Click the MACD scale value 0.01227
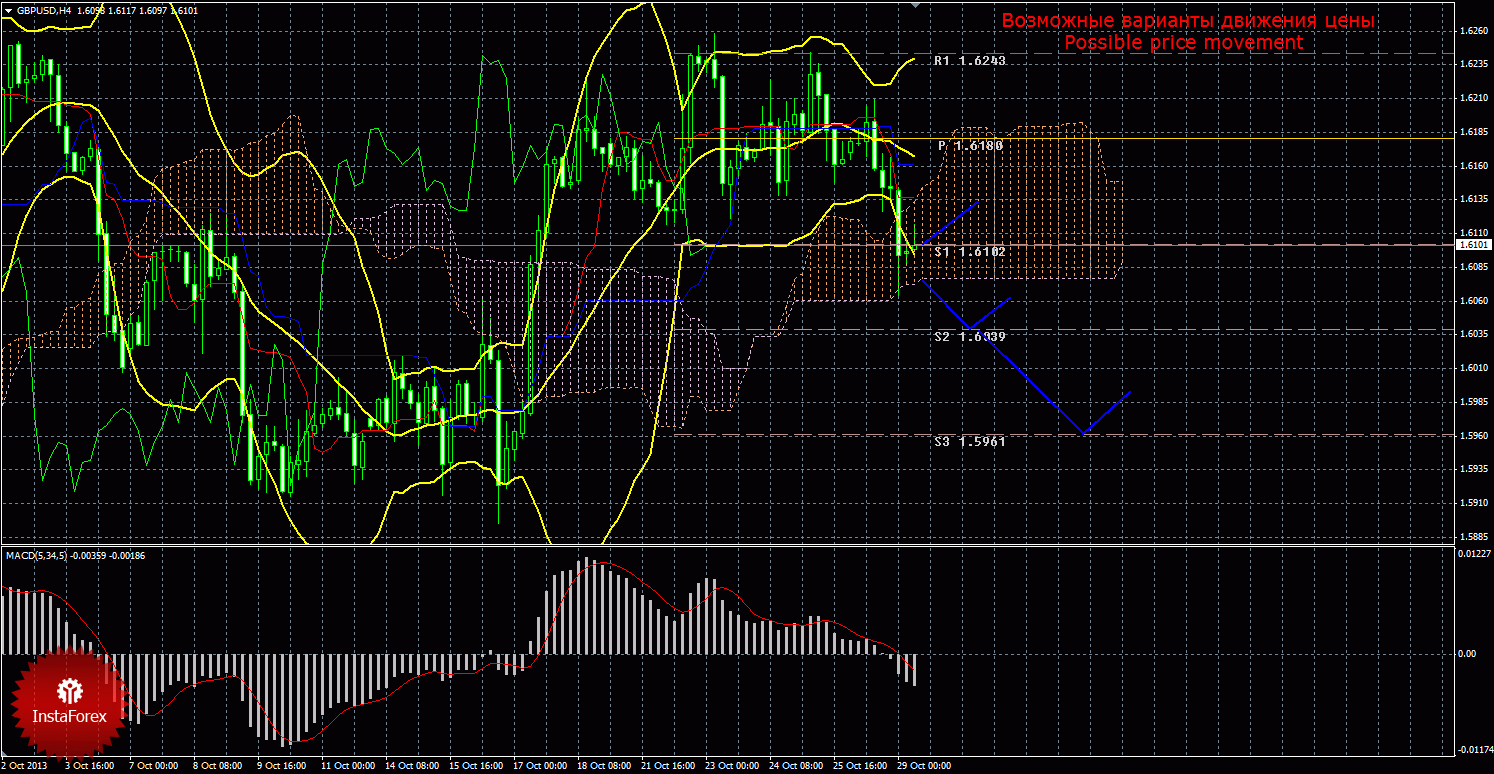1494x774 pixels. coord(1473,554)
